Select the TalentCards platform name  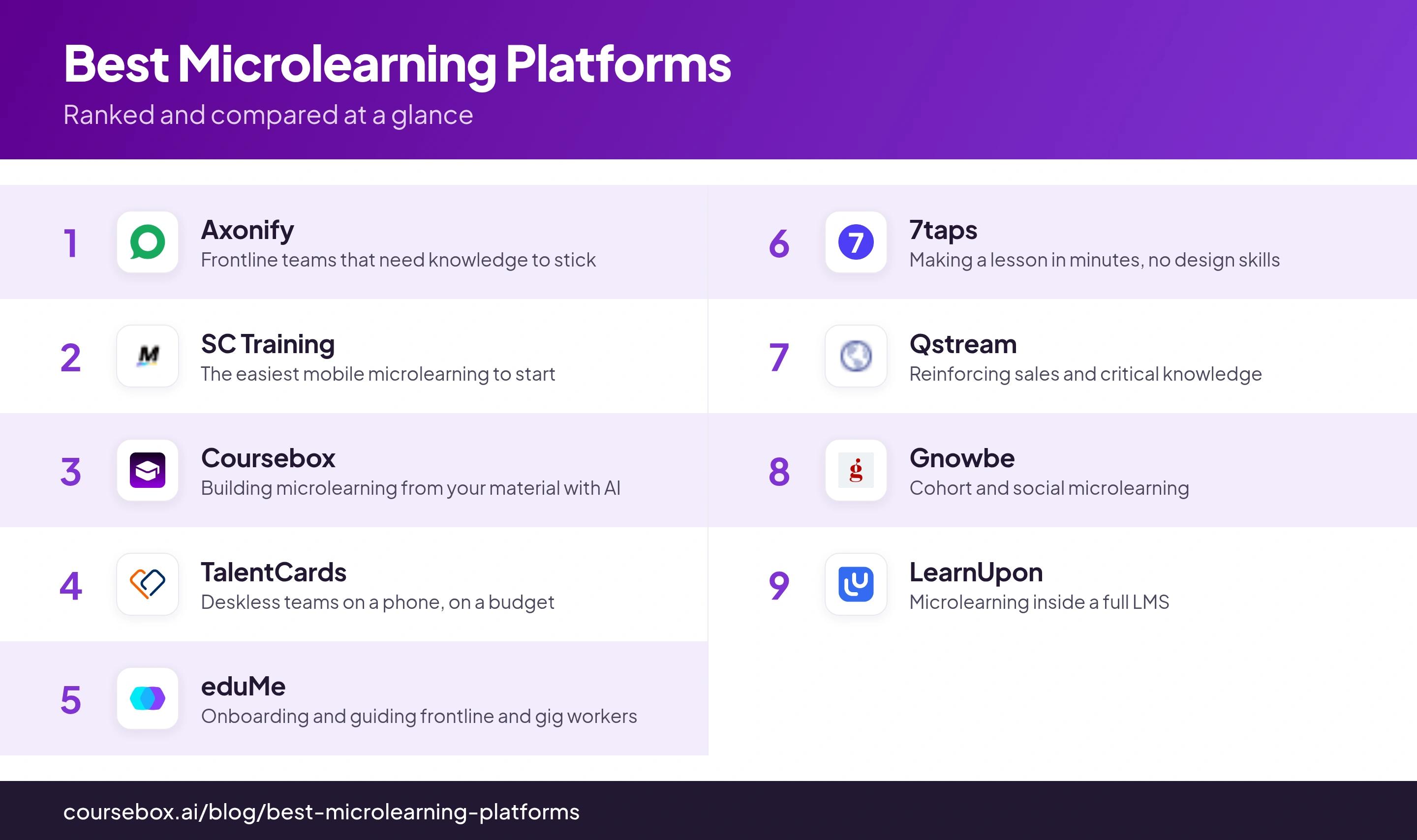click(x=274, y=572)
